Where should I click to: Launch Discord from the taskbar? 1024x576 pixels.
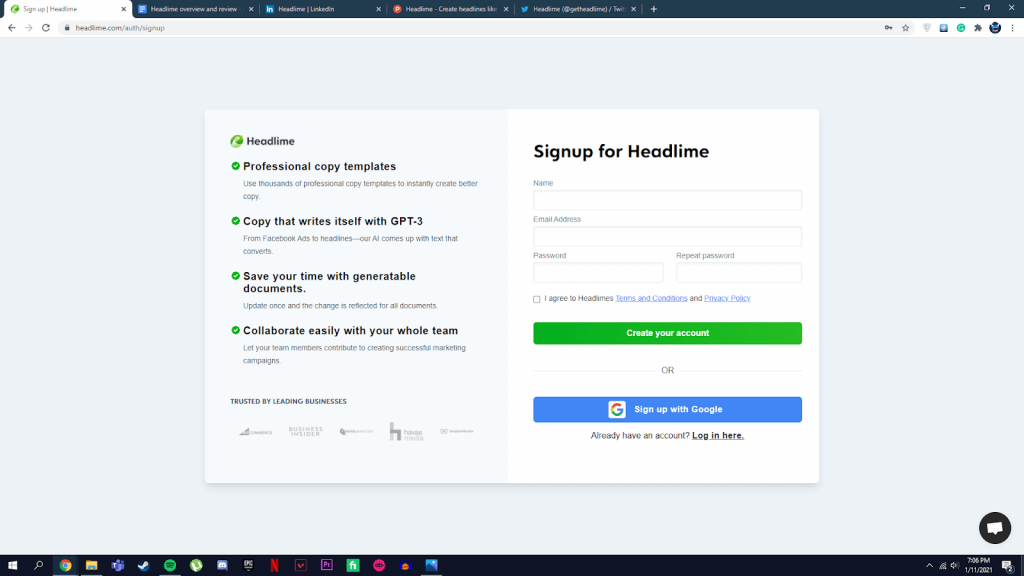pos(222,566)
